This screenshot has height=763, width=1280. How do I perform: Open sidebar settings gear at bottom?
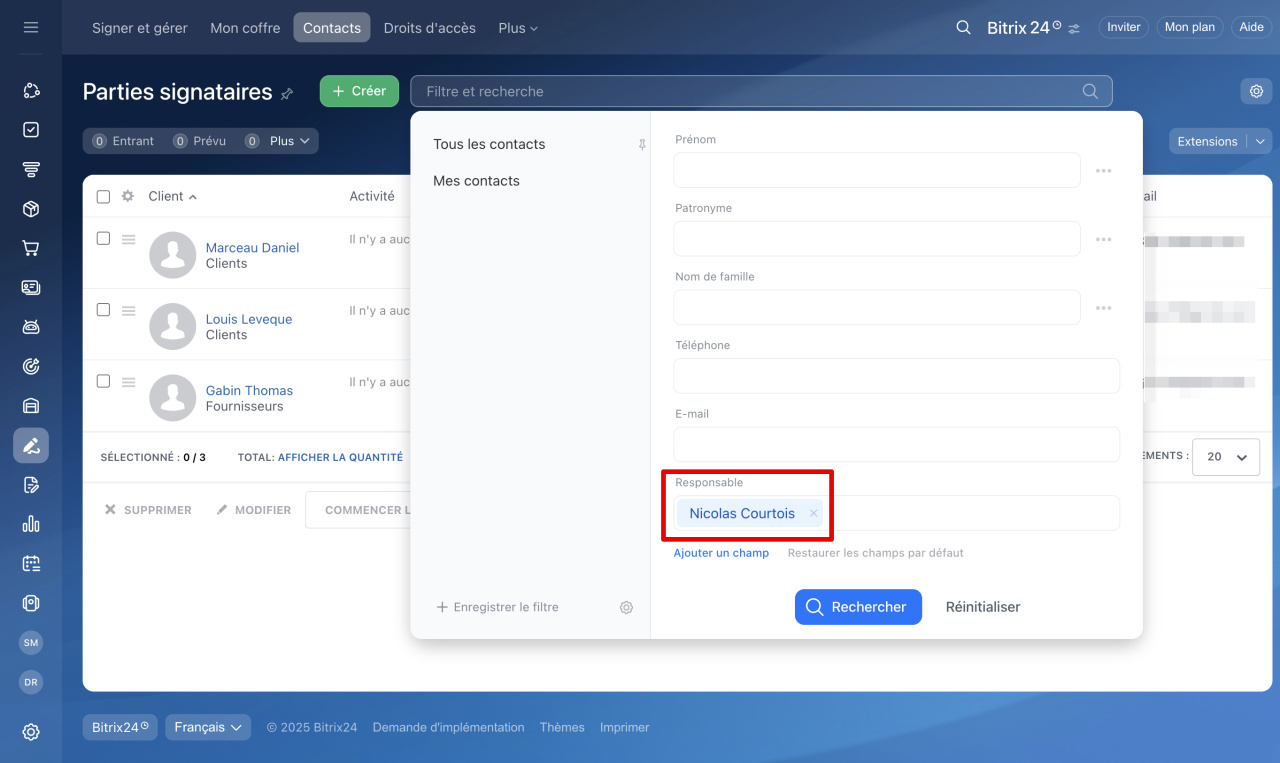coord(31,732)
